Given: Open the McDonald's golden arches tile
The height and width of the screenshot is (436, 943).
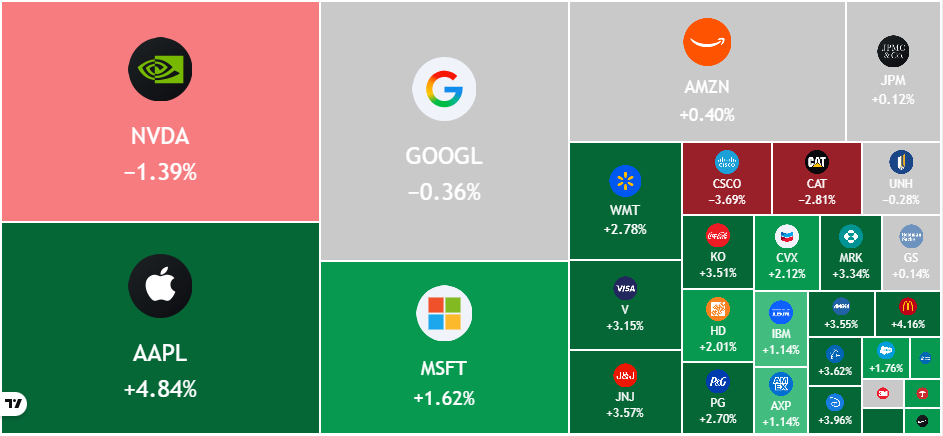Looking at the screenshot, I should pyautogui.click(x=908, y=315).
